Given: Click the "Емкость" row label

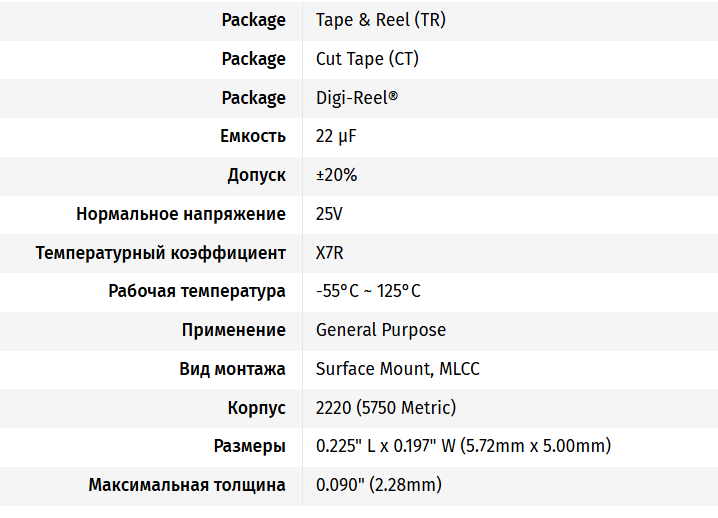Looking at the screenshot, I should 252,136.
